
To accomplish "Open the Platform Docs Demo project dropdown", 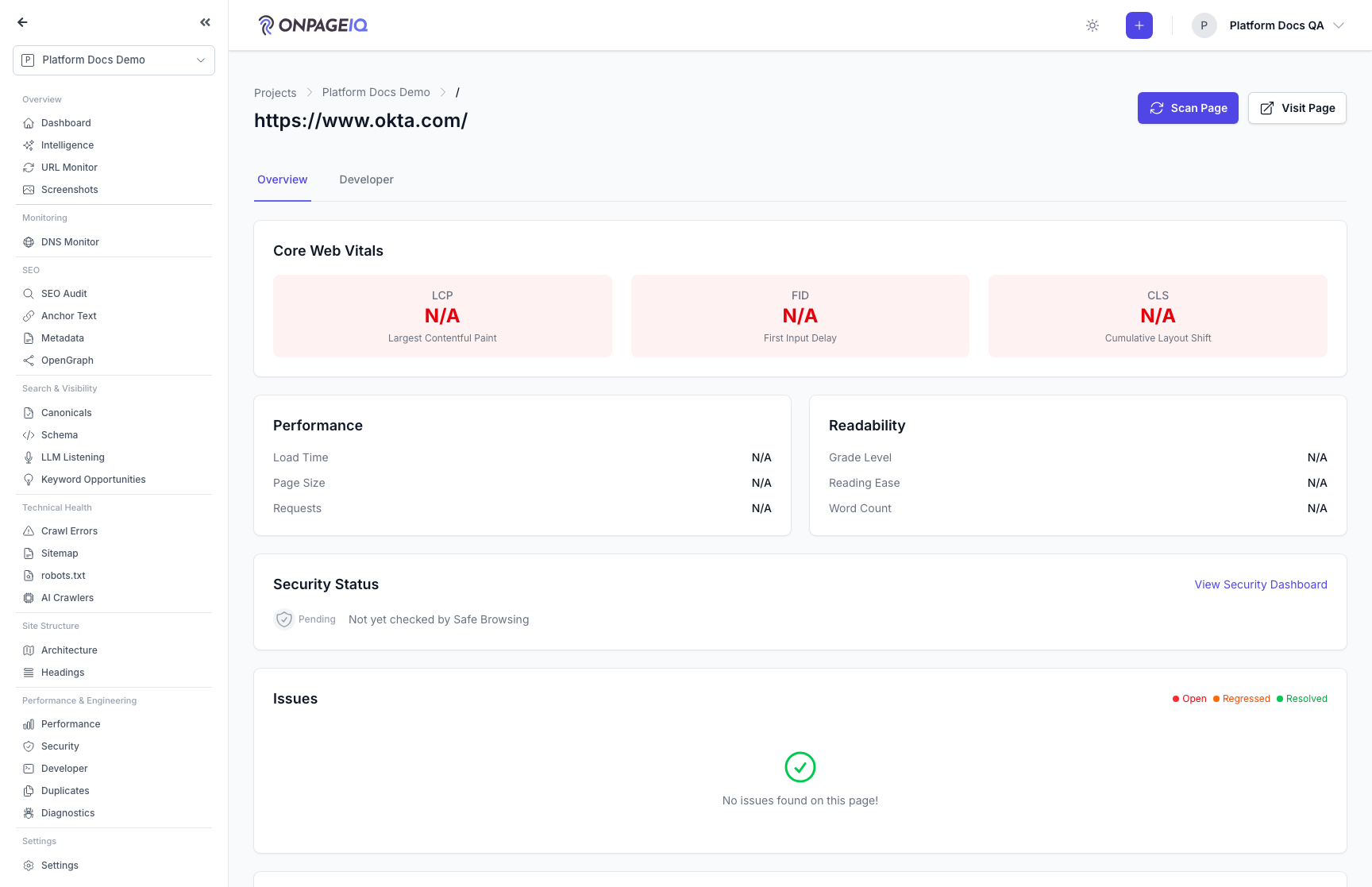I will coord(114,60).
